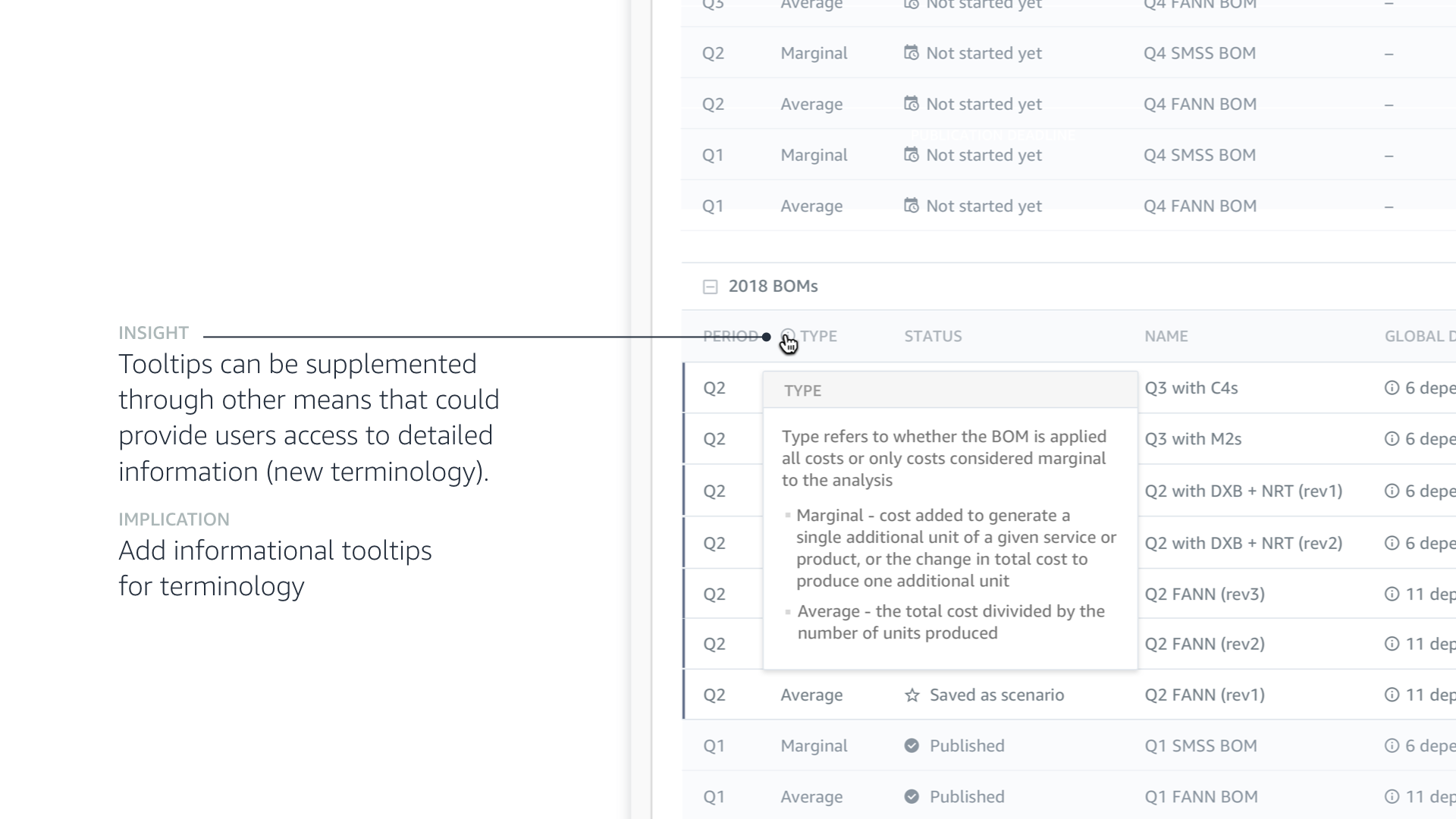Click the star icon beside Saved as scenario

(x=912, y=695)
